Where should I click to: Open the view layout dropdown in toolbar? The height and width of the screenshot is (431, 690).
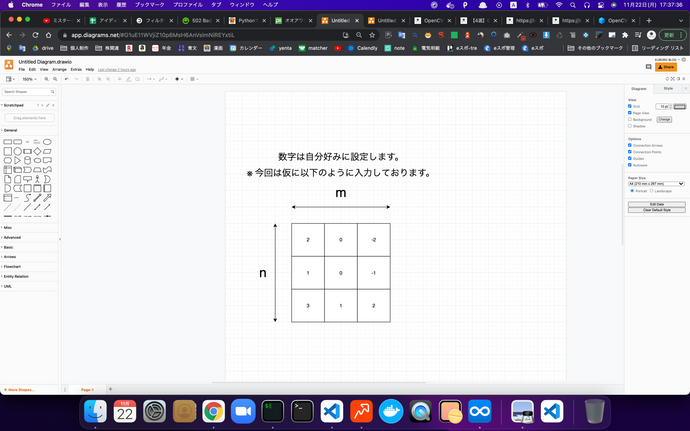pos(10,79)
